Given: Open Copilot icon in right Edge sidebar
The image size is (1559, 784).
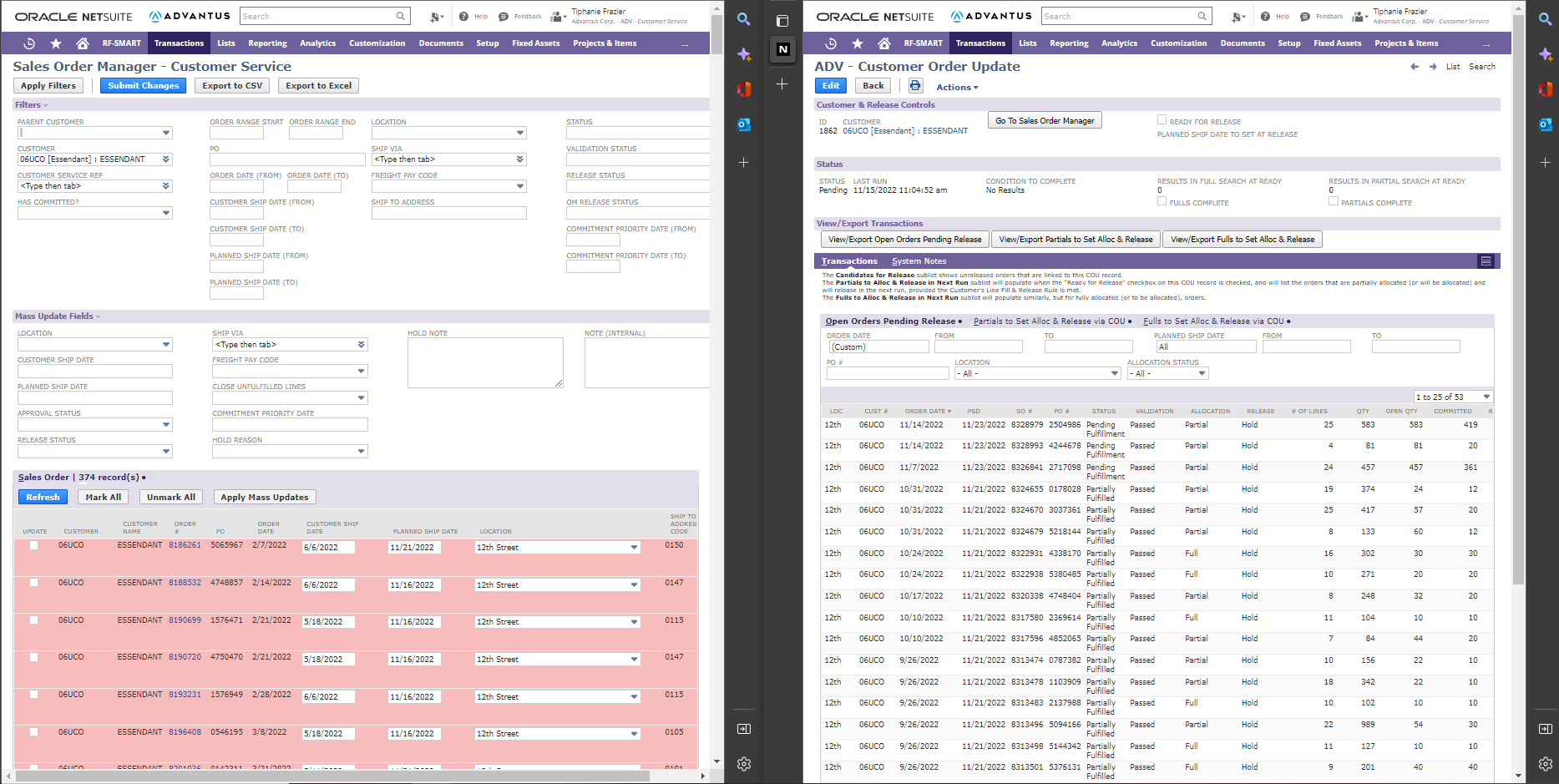Looking at the screenshot, I should click(x=1546, y=54).
